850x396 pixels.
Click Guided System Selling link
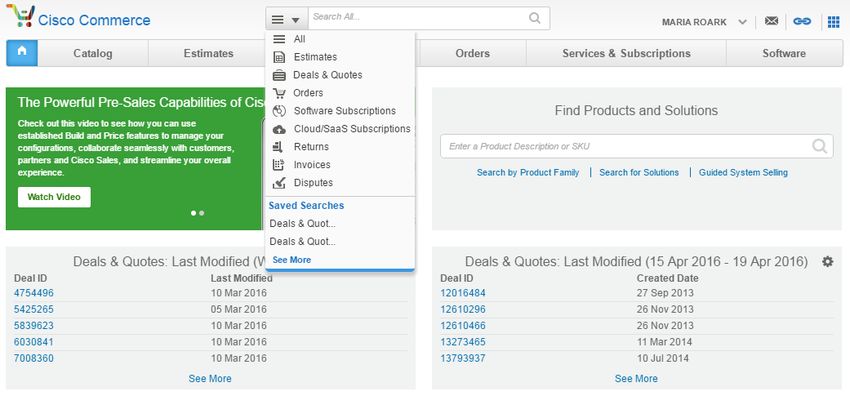[743, 172]
